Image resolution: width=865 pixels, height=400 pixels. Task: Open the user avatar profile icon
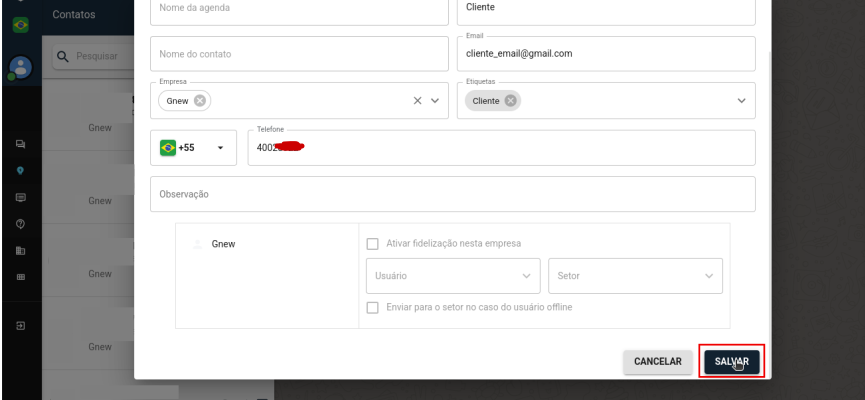[20, 67]
